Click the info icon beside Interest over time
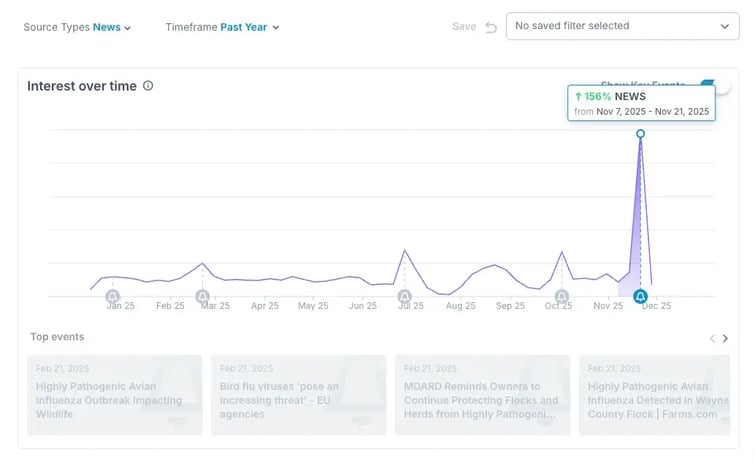 148,86
